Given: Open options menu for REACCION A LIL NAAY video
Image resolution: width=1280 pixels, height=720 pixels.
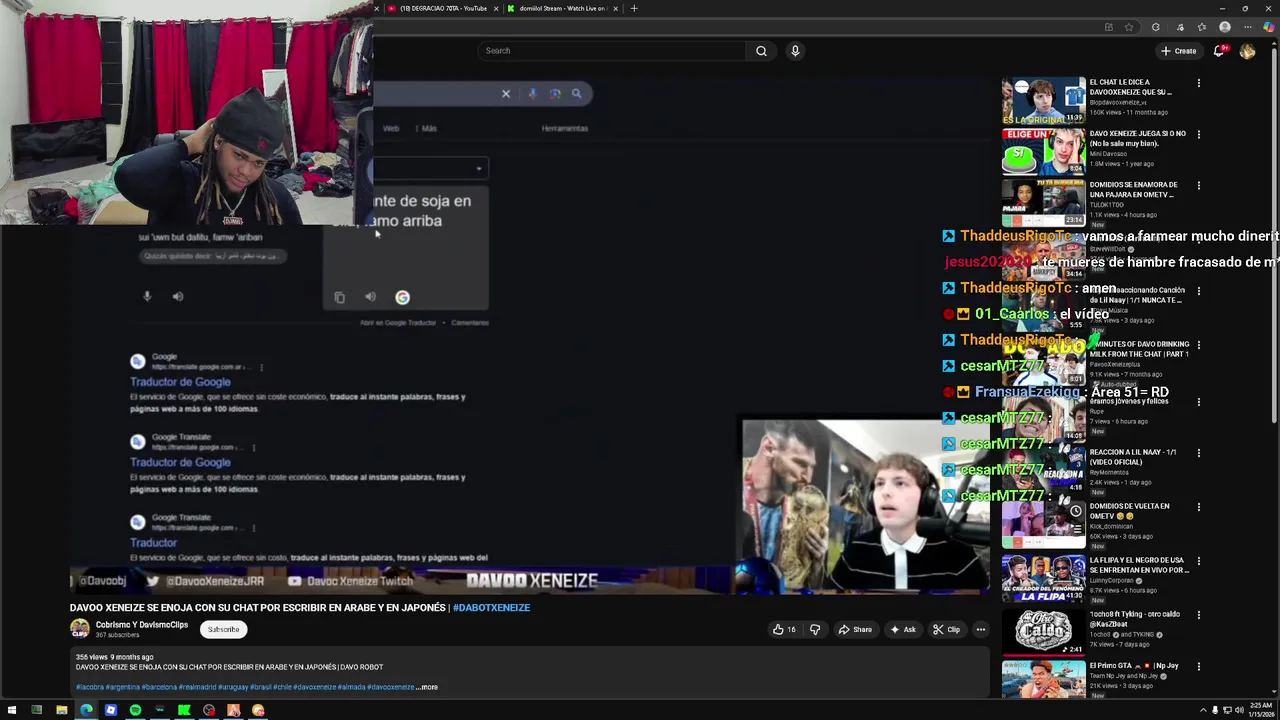Looking at the screenshot, I should click(1199, 453).
